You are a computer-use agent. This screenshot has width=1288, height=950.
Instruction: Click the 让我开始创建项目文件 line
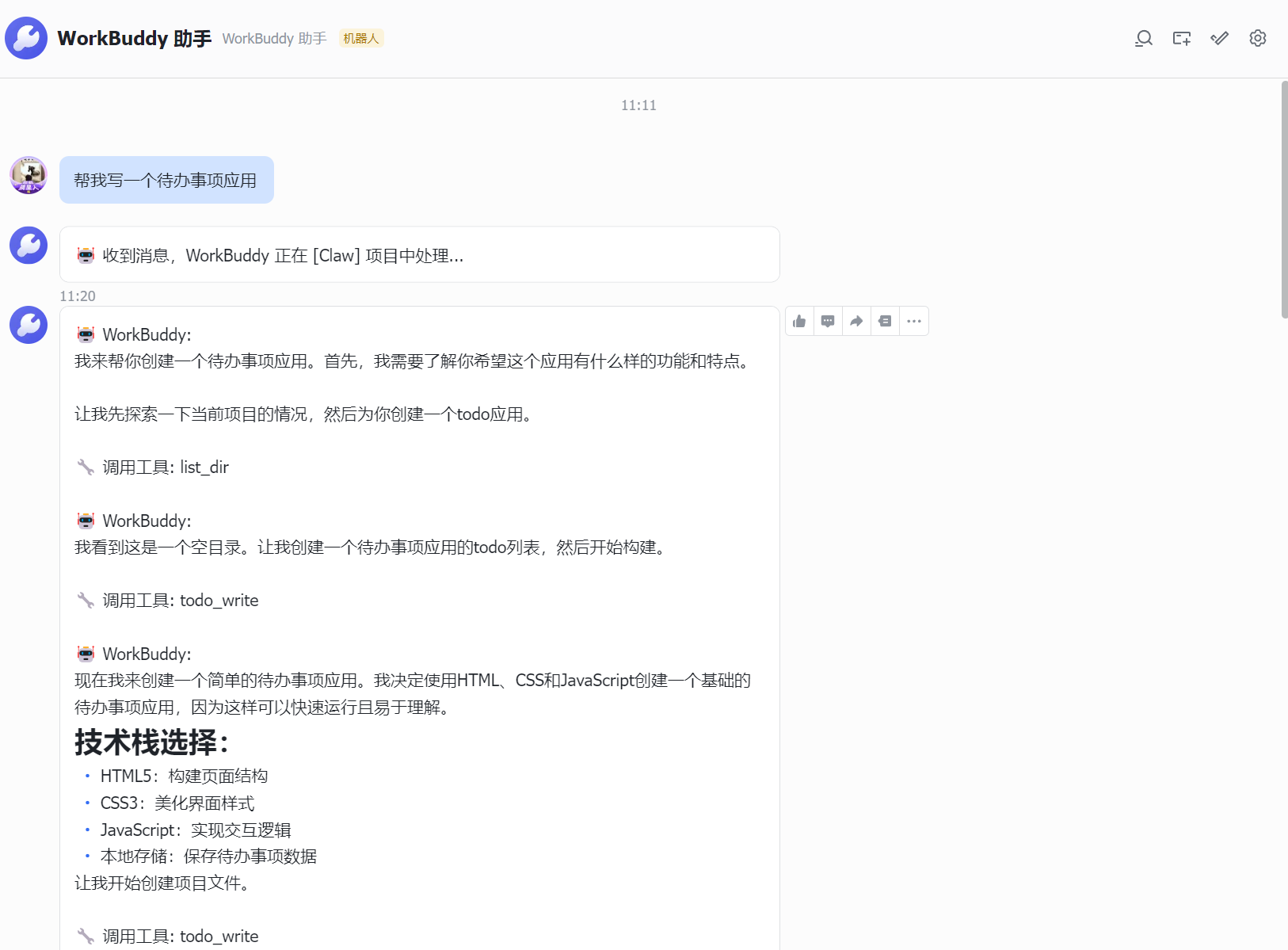[x=162, y=883]
